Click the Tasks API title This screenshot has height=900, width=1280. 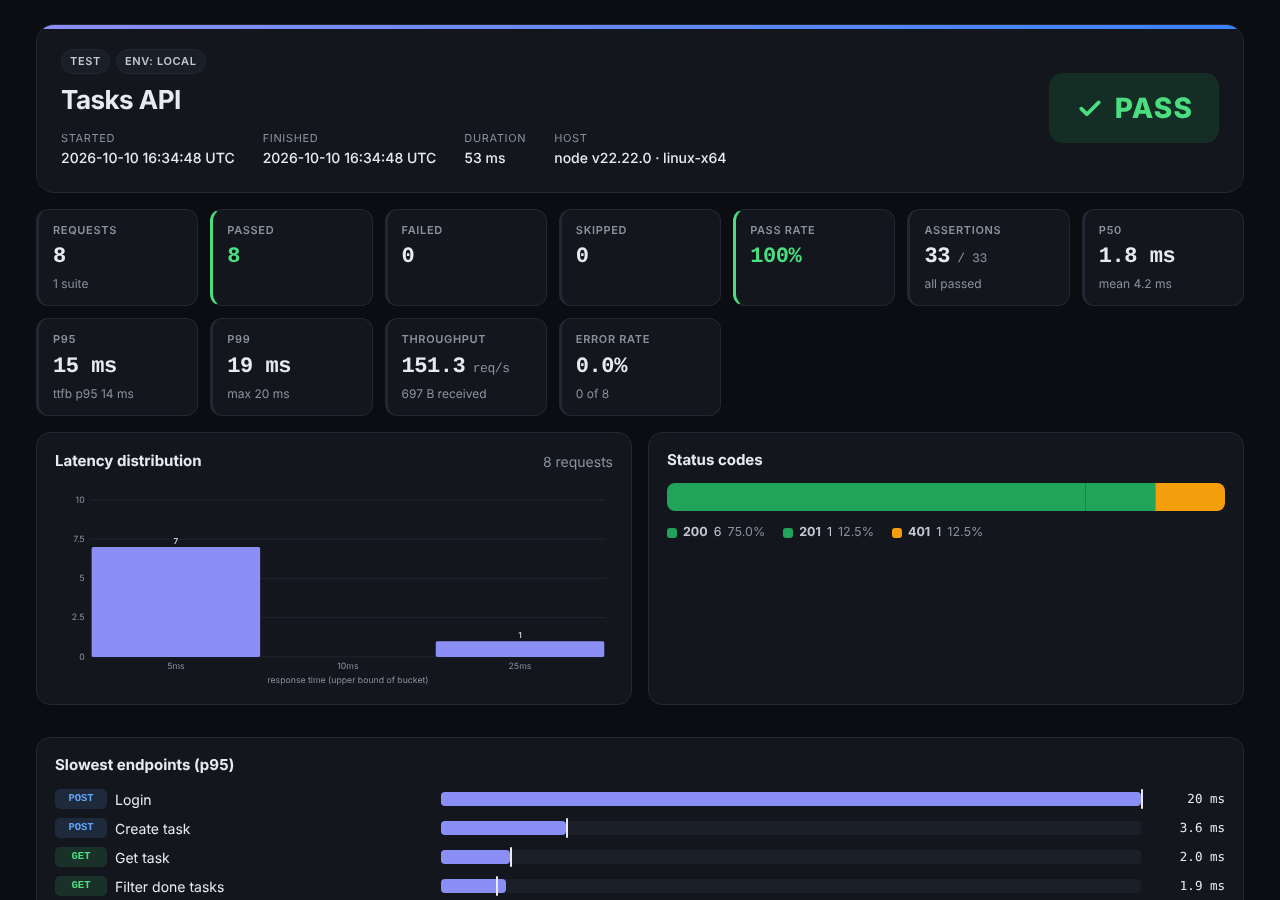(121, 100)
